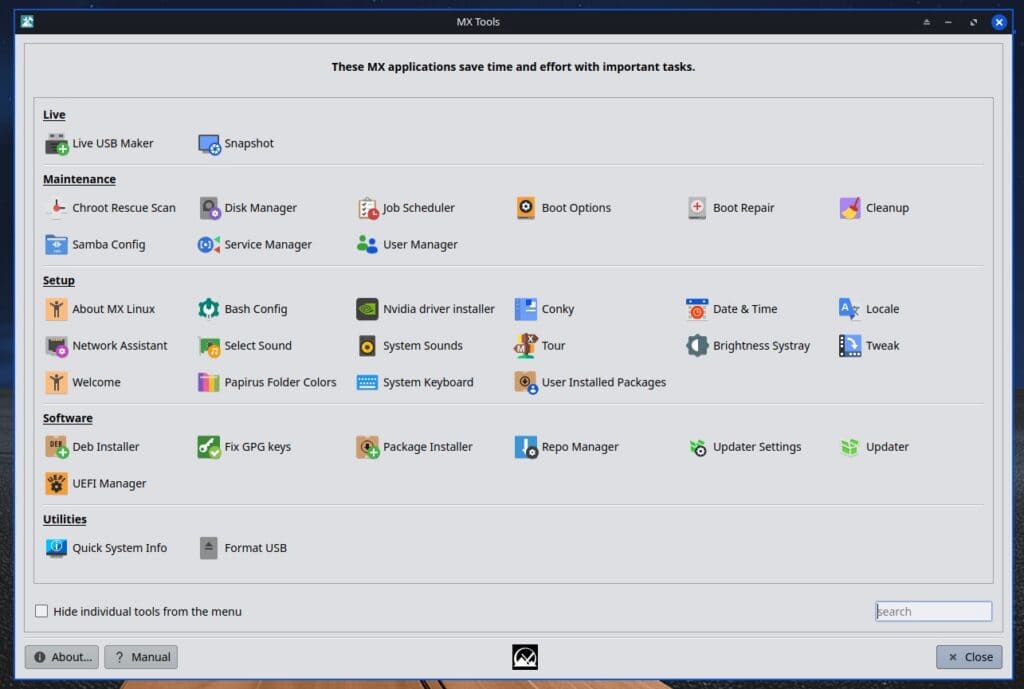Focus the search input field
Screen dimensions: 1024x689
point(933,611)
